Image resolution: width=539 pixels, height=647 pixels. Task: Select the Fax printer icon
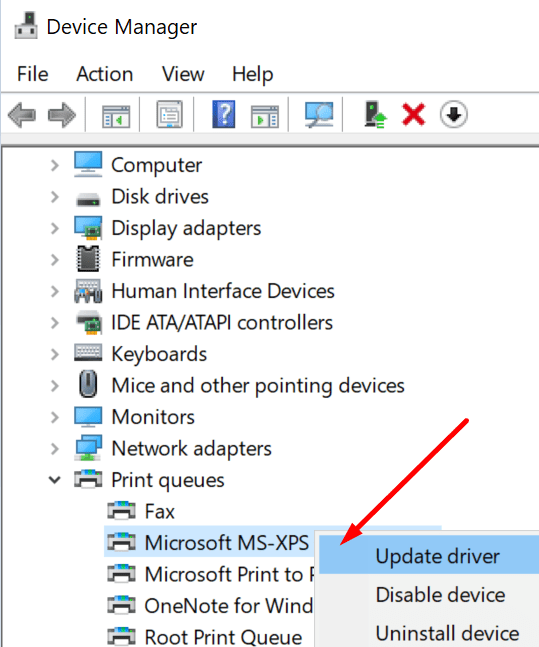click(x=121, y=510)
